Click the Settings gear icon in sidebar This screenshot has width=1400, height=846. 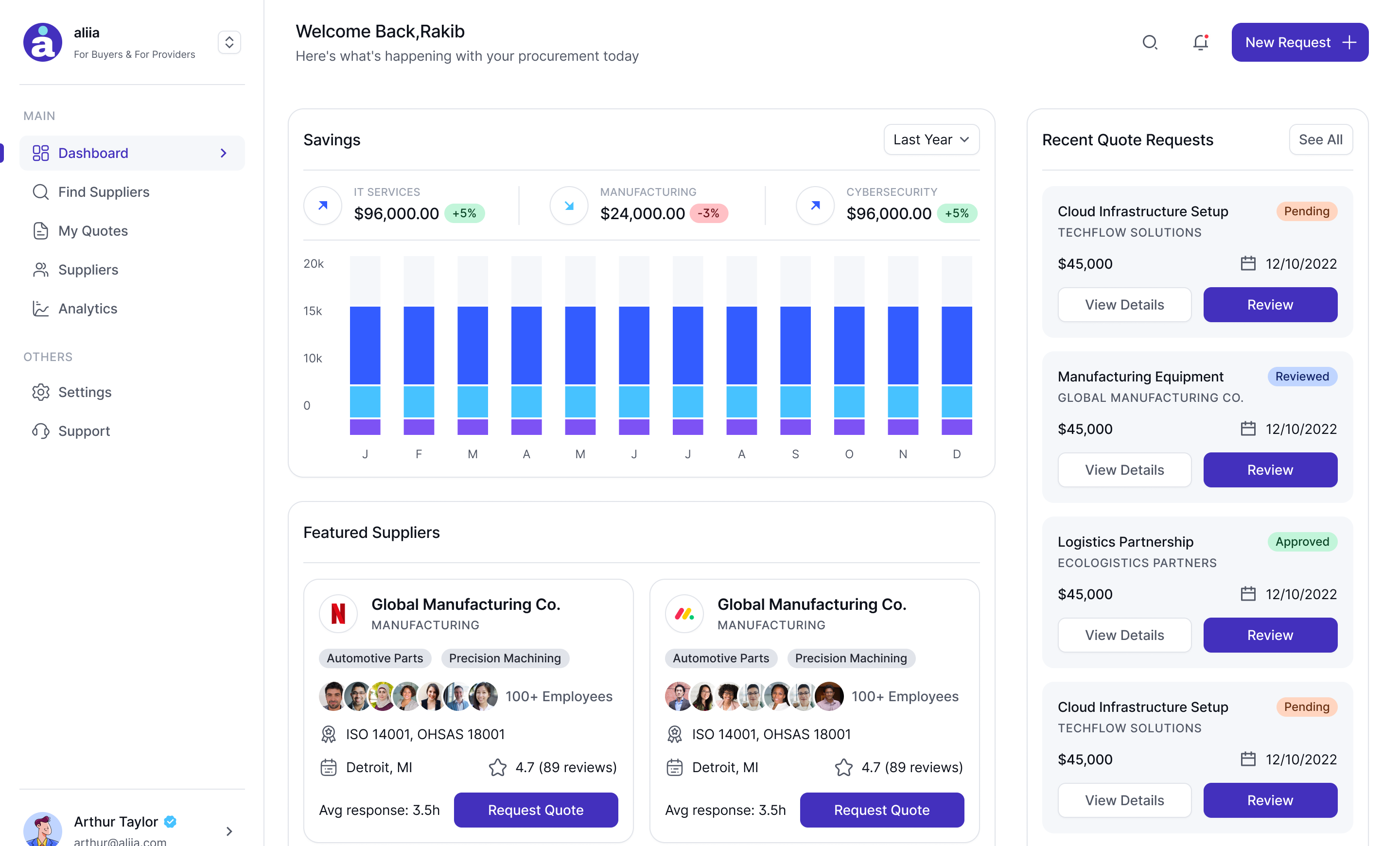point(40,392)
